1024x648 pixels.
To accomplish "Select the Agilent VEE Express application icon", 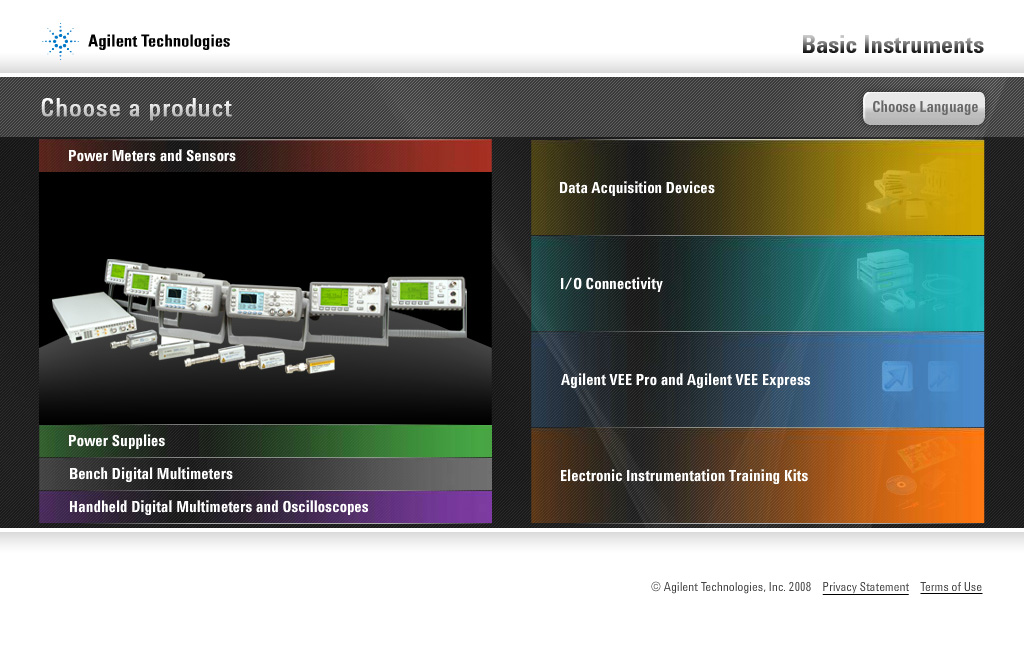I will pyautogui.click(x=945, y=379).
